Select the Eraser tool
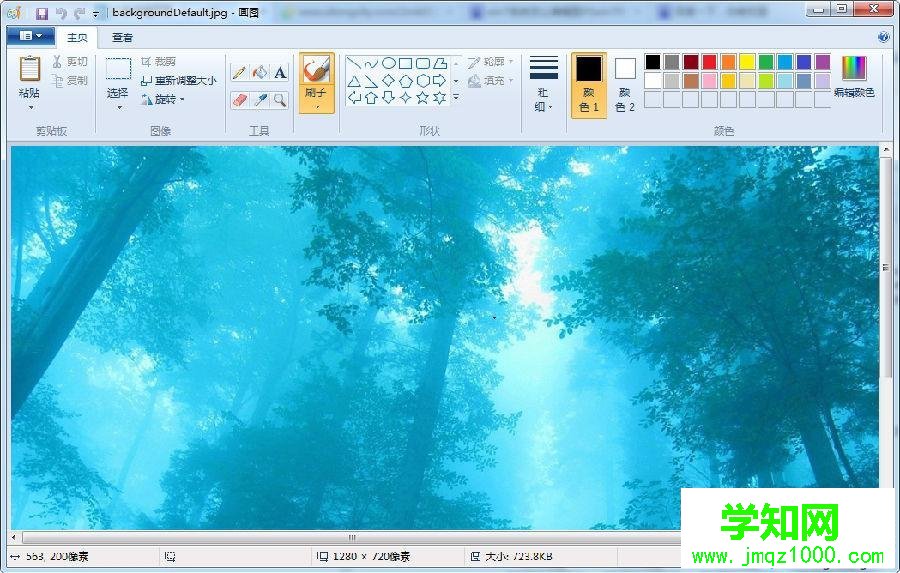 coord(240,100)
